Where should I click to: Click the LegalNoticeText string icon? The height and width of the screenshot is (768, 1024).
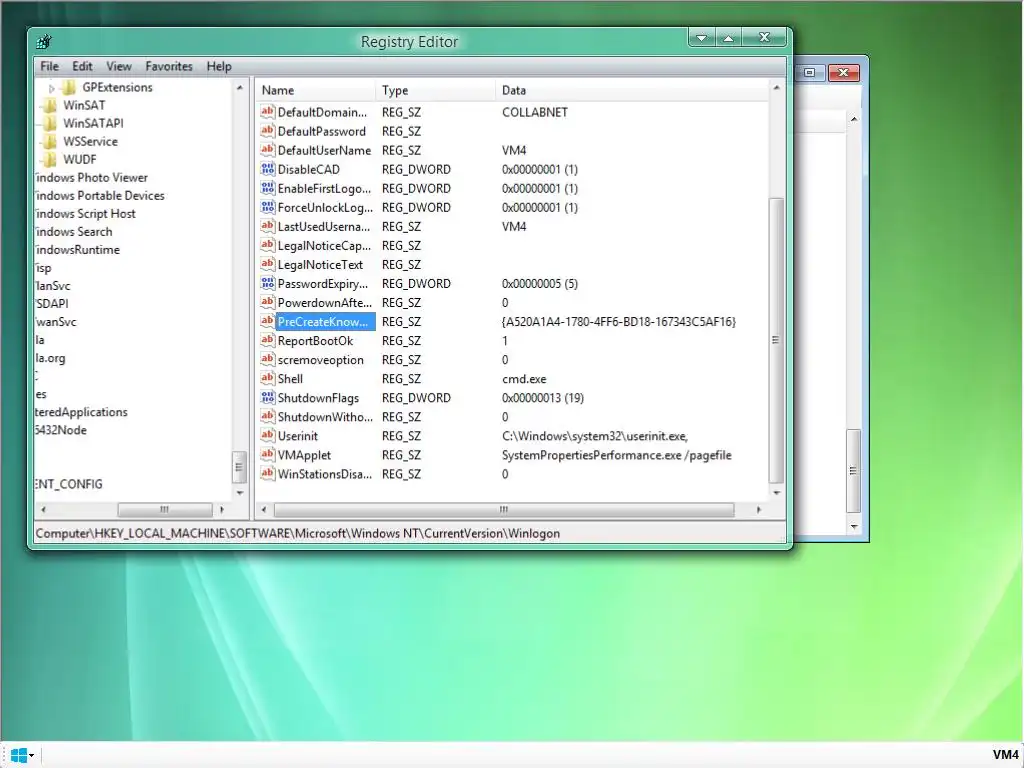267,264
